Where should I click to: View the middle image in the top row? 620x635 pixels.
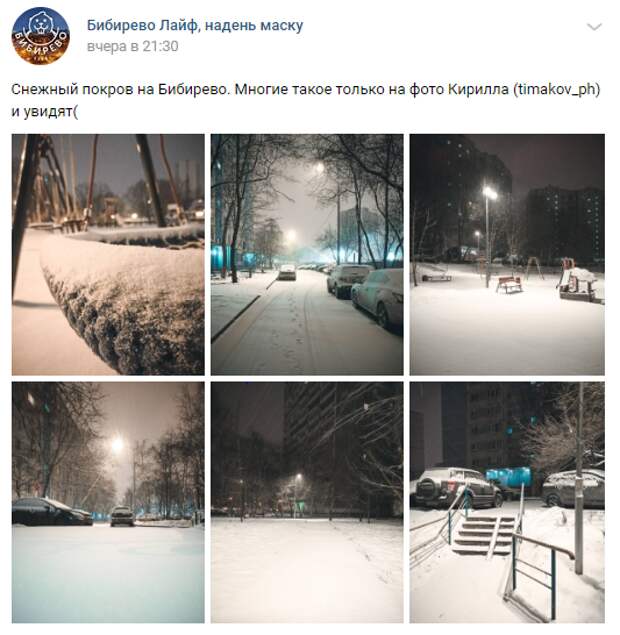tap(307, 254)
